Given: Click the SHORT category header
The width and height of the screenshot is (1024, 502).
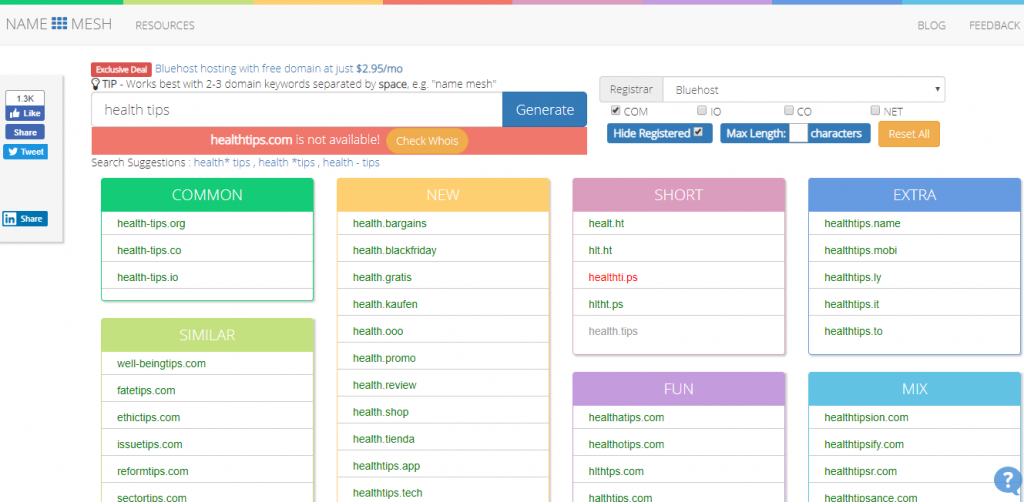Looking at the screenshot, I should (679, 195).
